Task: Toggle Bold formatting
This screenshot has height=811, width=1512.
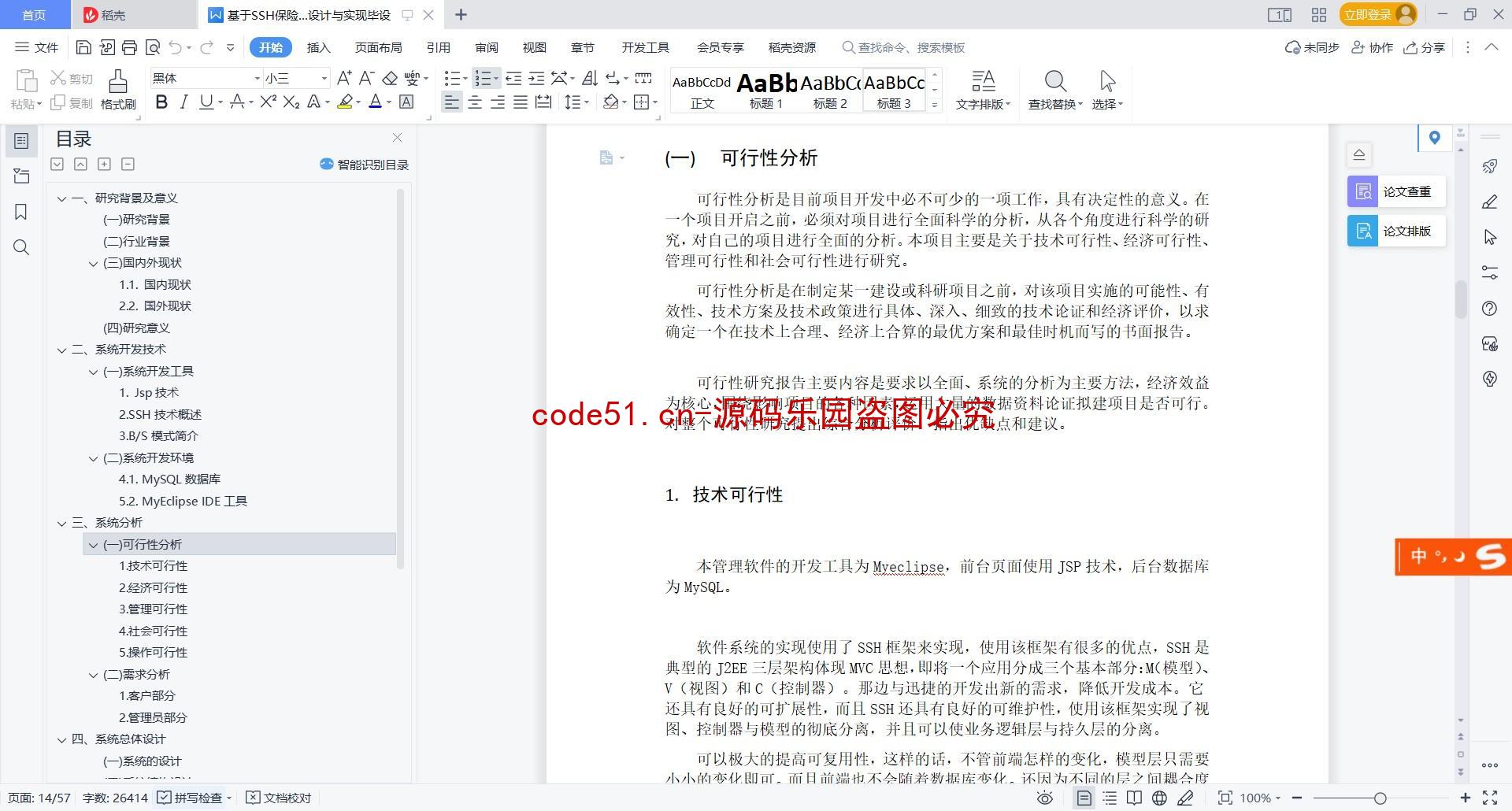Action: pos(161,102)
